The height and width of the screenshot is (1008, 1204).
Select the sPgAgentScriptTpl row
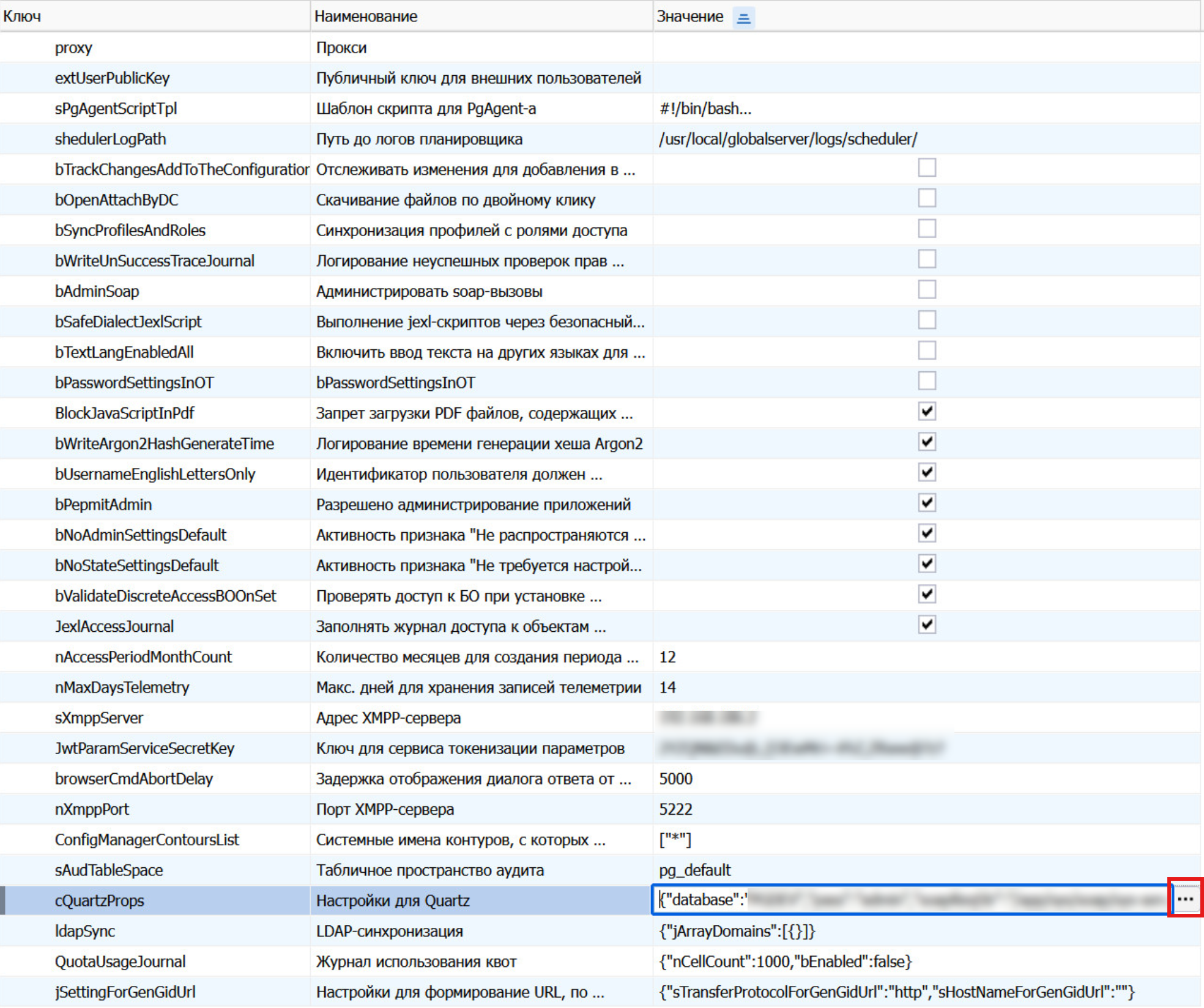point(116,108)
